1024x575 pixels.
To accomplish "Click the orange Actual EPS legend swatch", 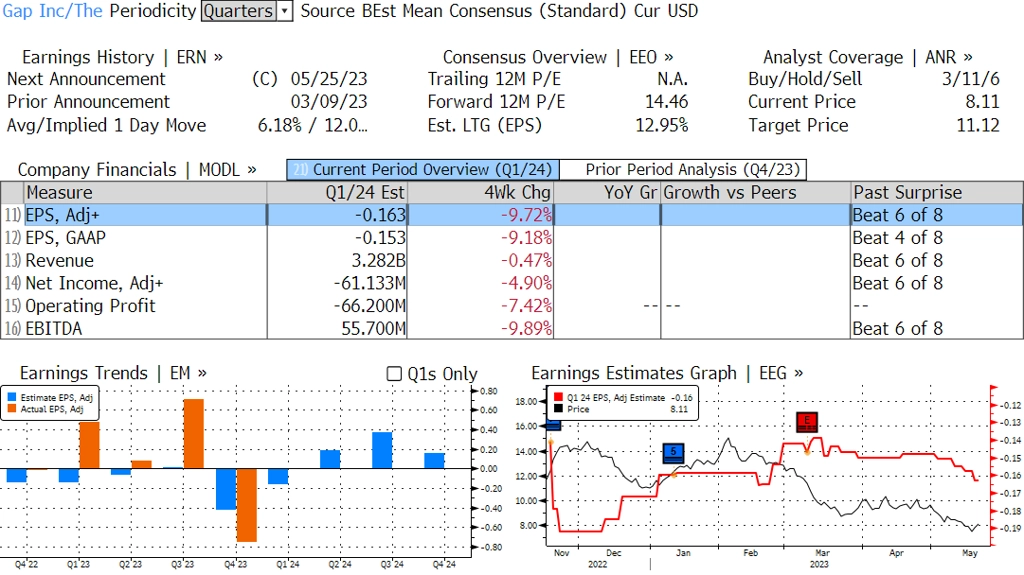I will point(12,409).
